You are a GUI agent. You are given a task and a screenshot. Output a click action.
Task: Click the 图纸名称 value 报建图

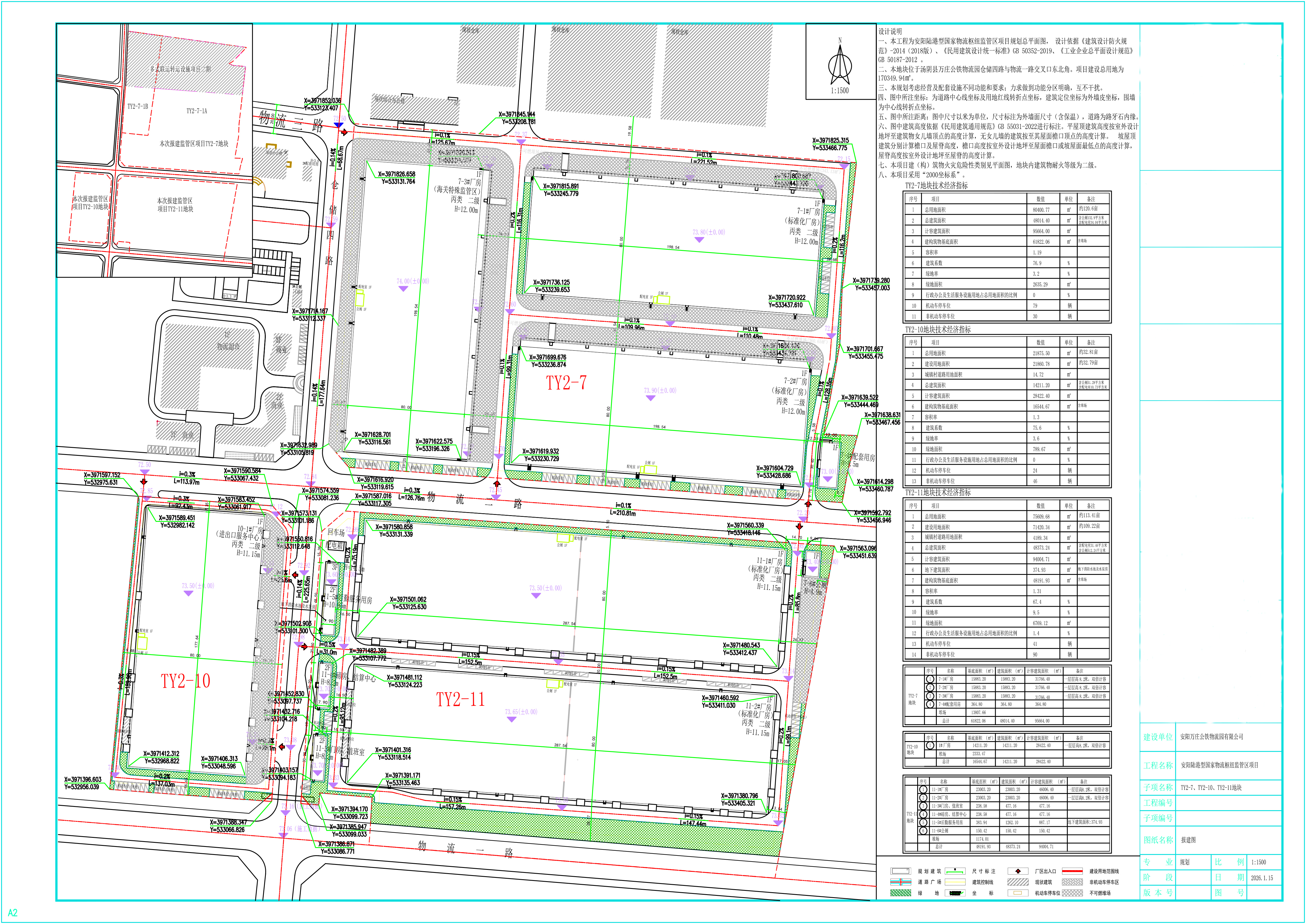point(1188,840)
